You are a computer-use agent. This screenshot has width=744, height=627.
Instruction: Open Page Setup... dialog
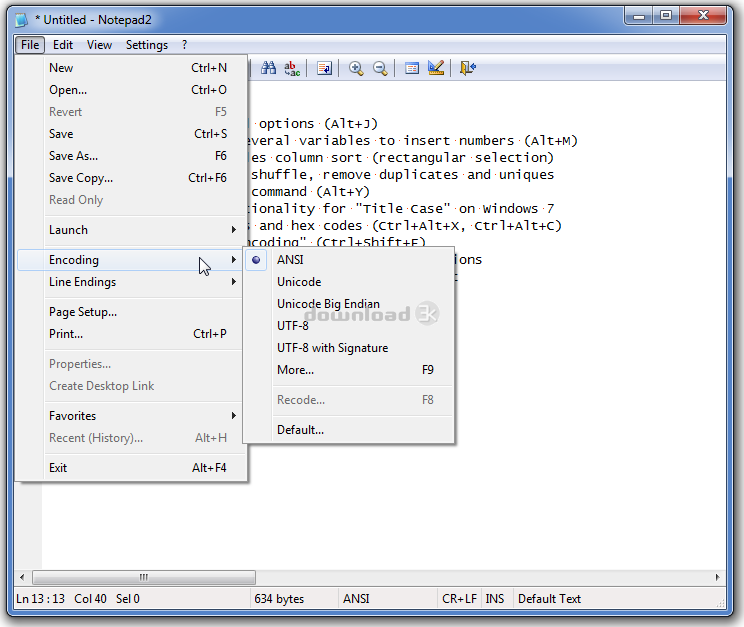coord(131,312)
